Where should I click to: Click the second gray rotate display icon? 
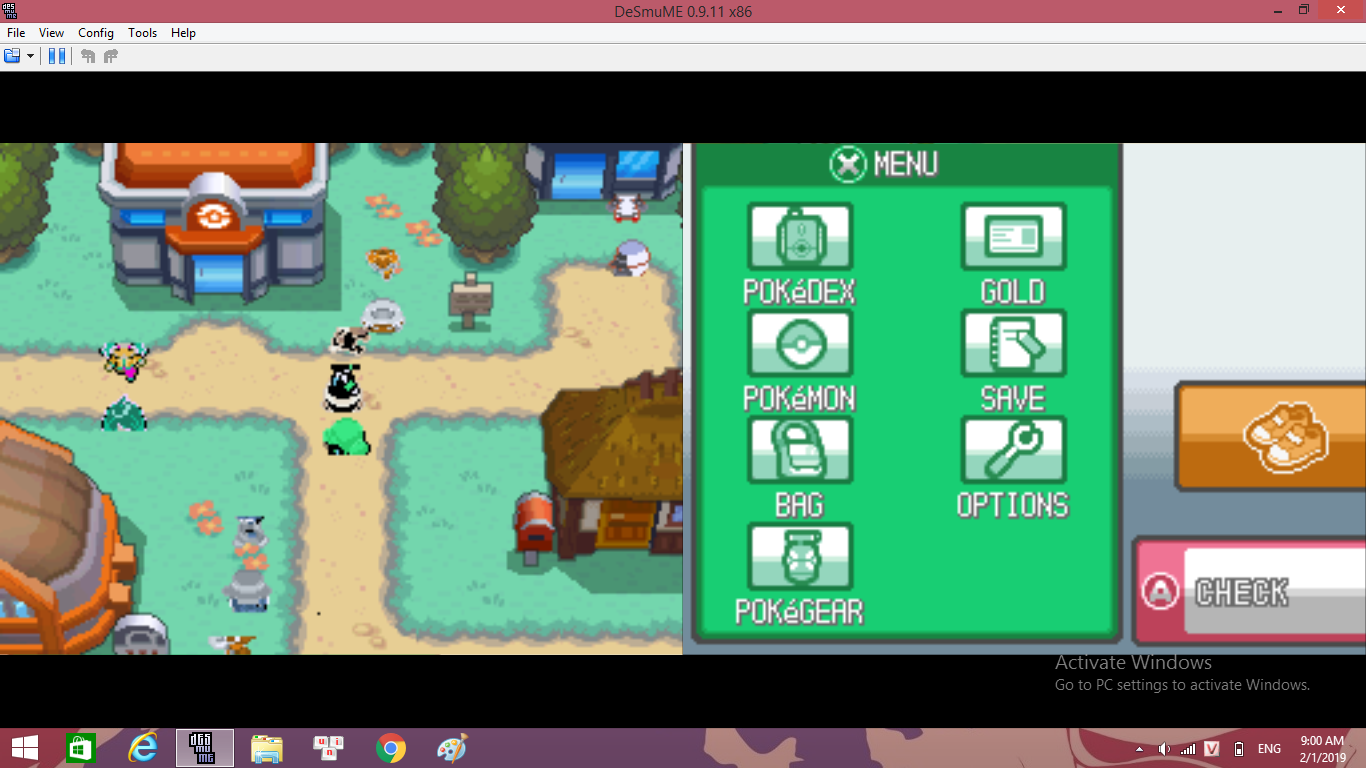(x=111, y=56)
